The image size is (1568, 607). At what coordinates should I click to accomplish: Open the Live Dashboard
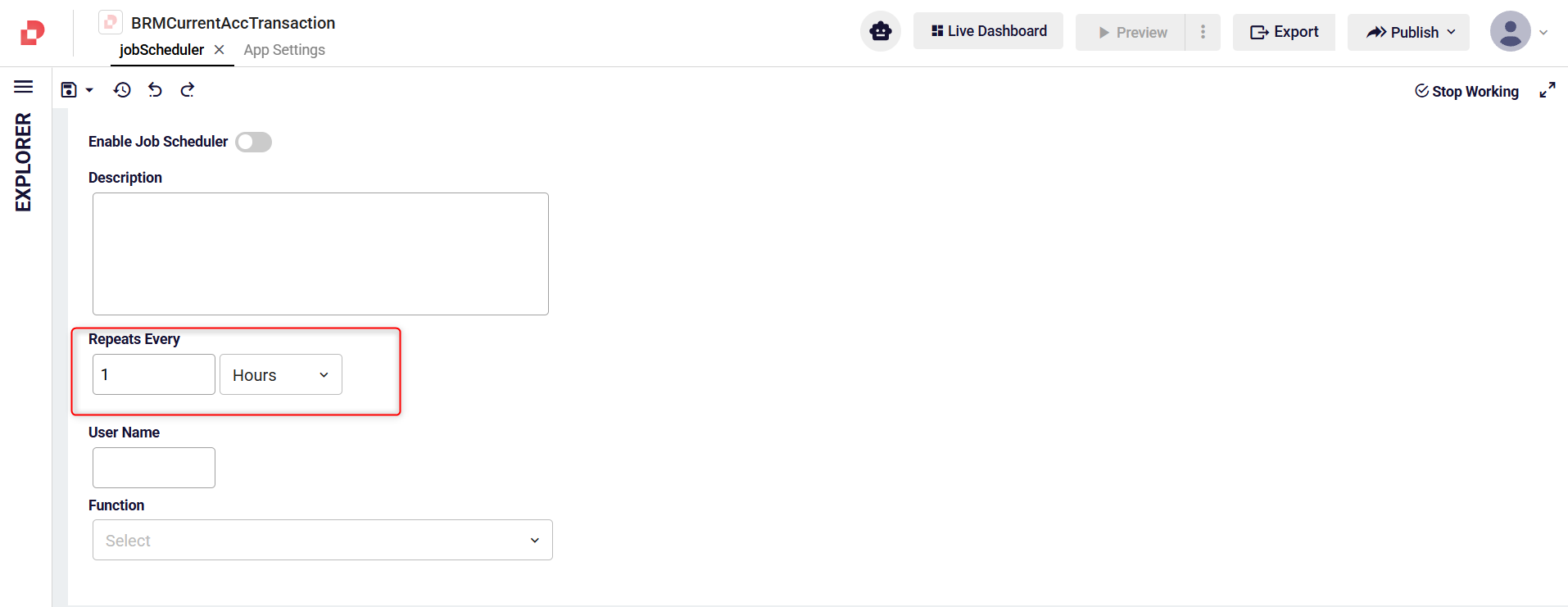pyautogui.click(x=988, y=31)
